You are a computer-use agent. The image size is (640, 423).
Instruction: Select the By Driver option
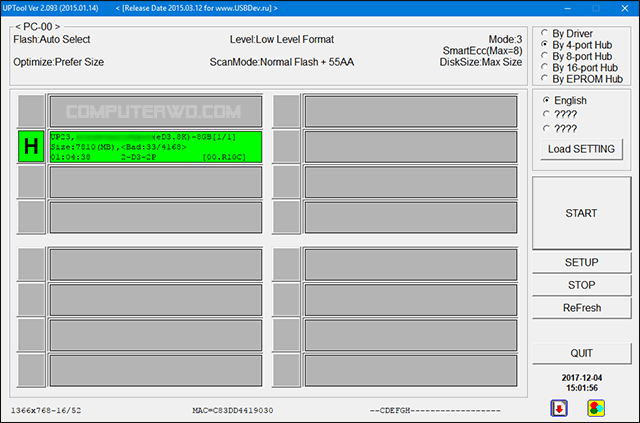pyautogui.click(x=567, y=33)
